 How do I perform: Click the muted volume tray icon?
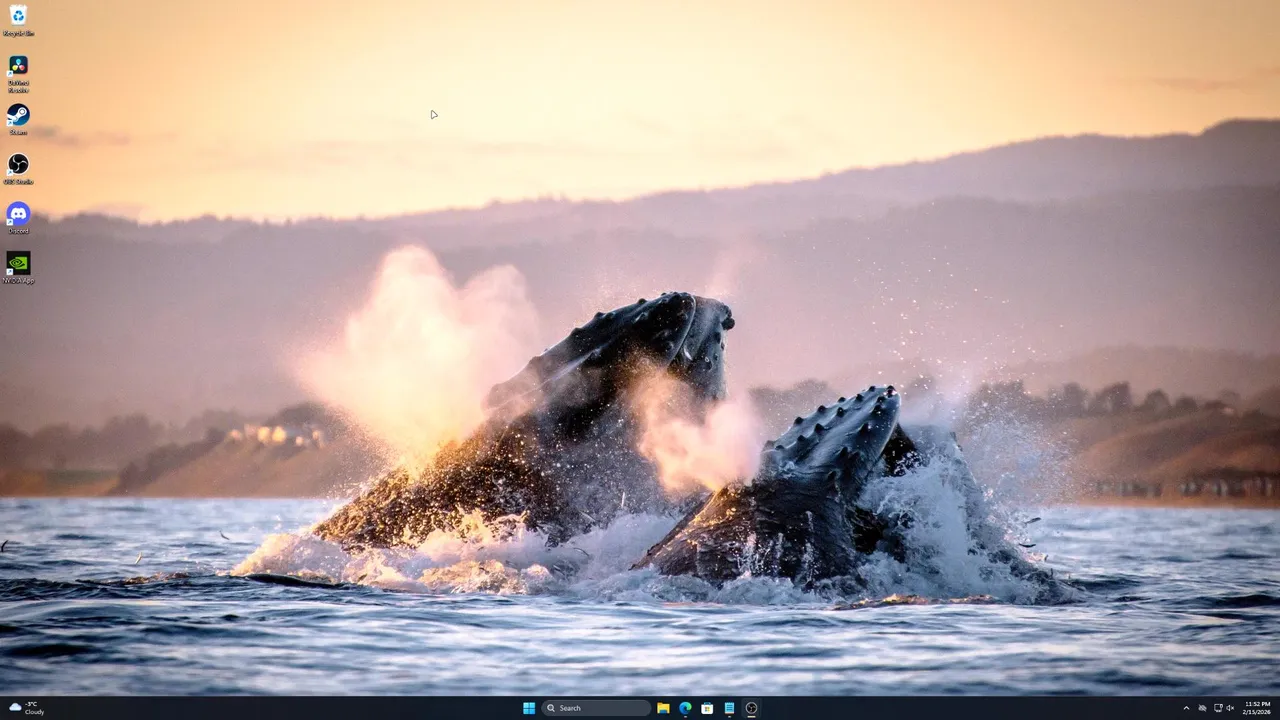point(1230,708)
